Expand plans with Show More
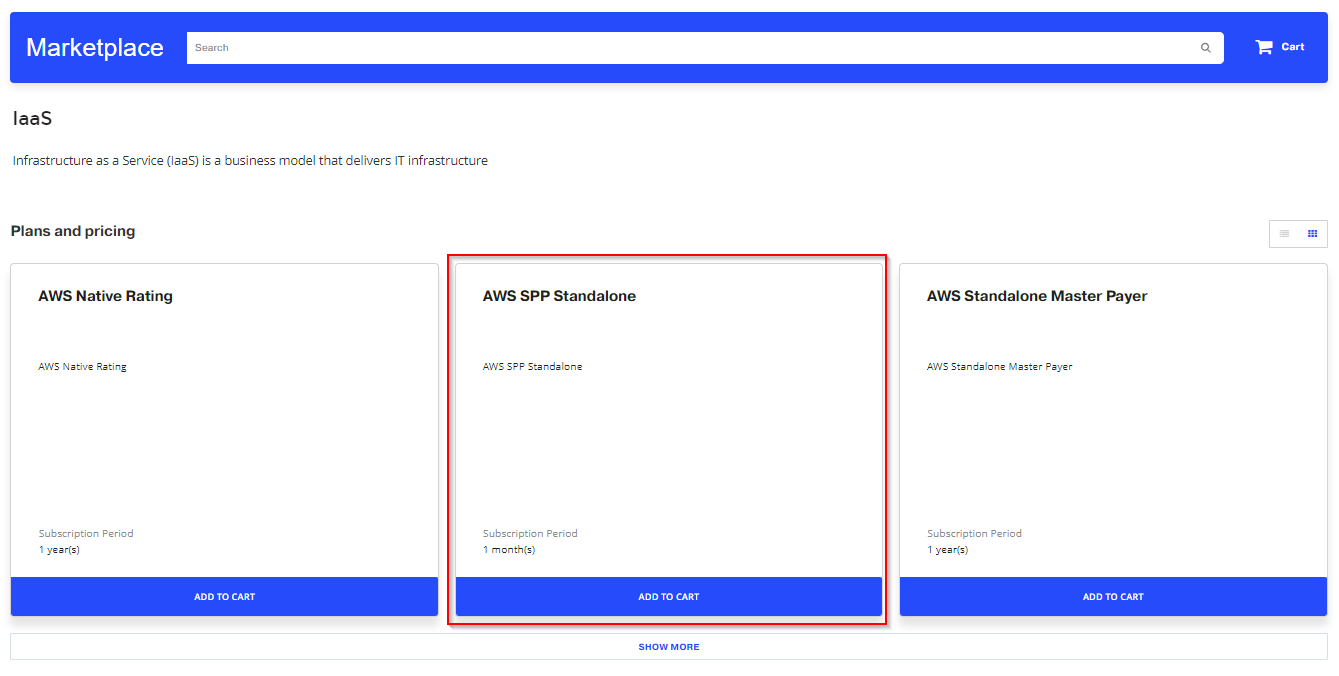The image size is (1339, 676). pyautogui.click(x=669, y=647)
